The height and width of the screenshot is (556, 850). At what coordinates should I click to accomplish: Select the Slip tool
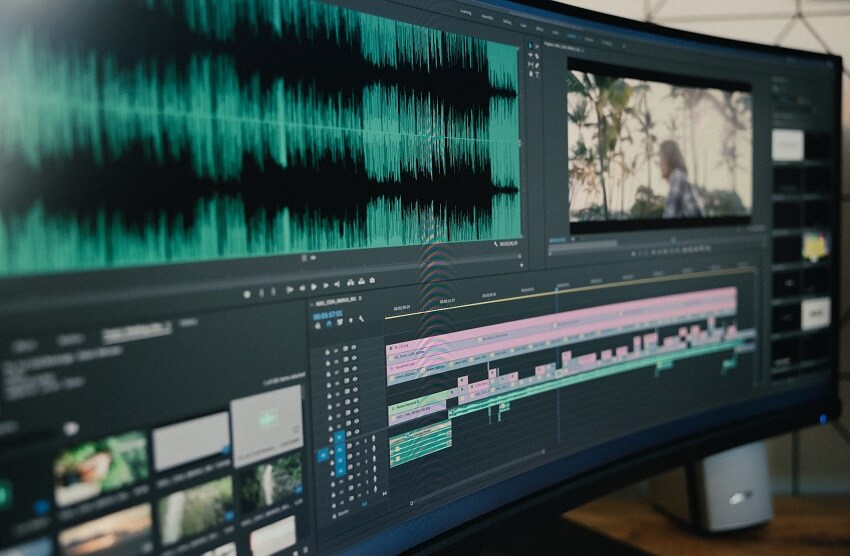(x=531, y=64)
